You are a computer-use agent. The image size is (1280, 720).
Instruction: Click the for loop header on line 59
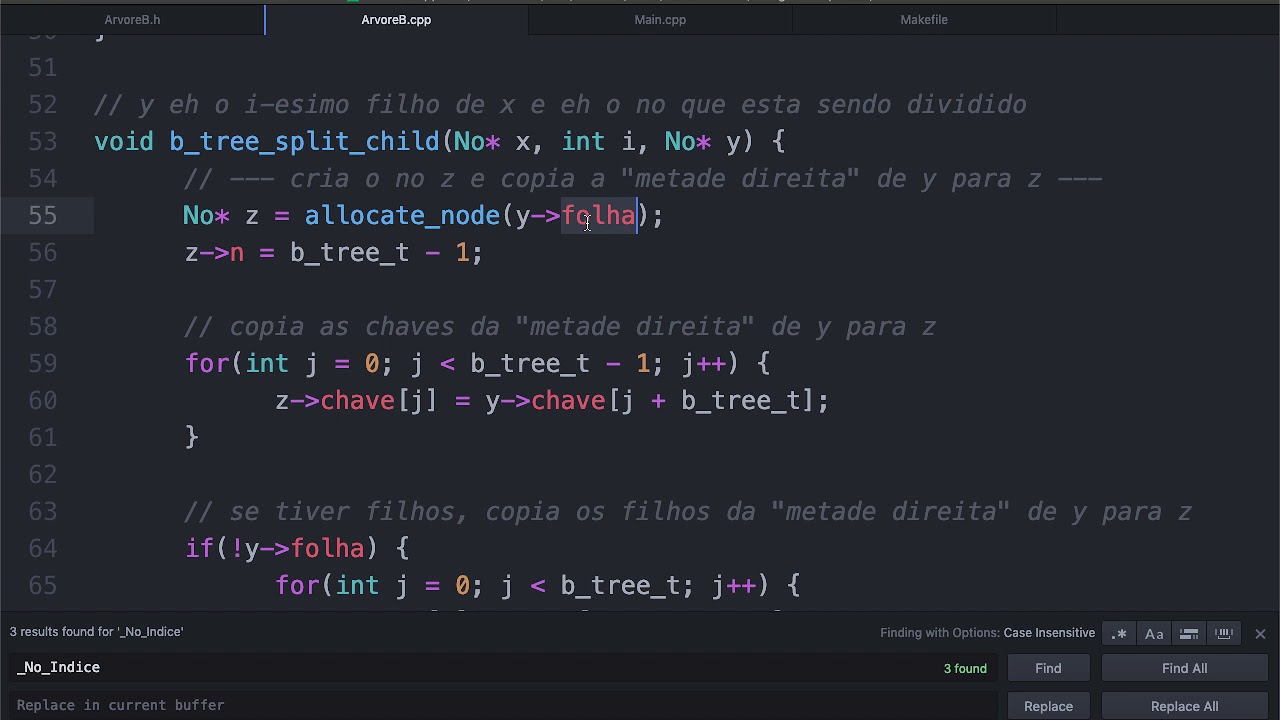[x=478, y=363]
